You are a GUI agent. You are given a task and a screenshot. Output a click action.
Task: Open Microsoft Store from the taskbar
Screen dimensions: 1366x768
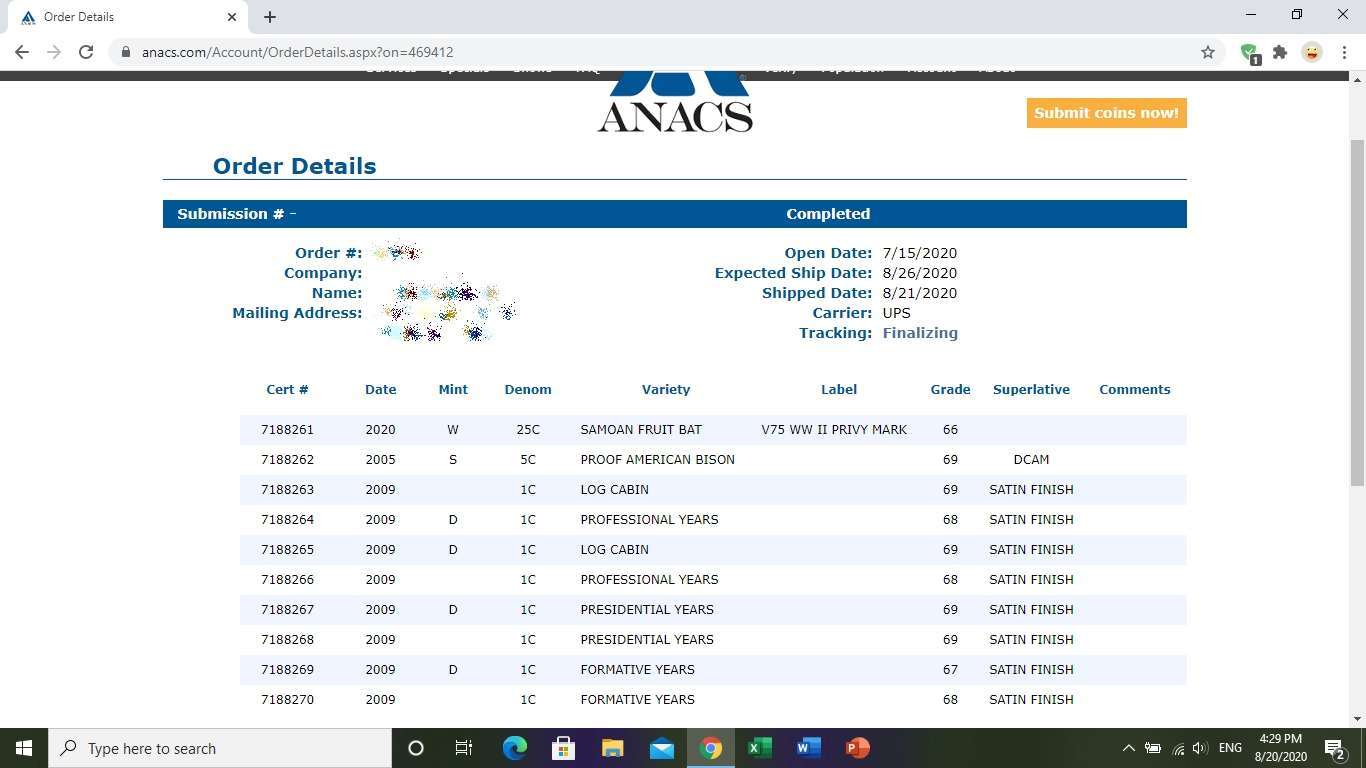pos(563,748)
